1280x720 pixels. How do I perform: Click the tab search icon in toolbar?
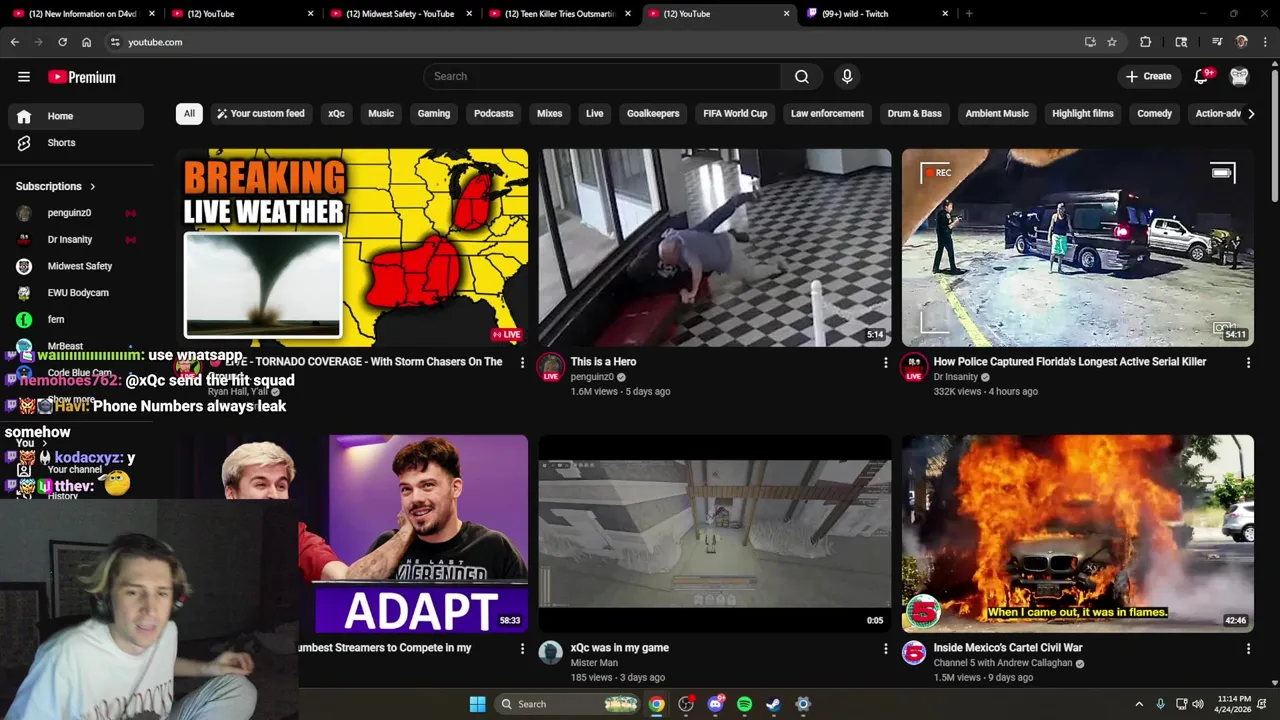[1181, 42]
